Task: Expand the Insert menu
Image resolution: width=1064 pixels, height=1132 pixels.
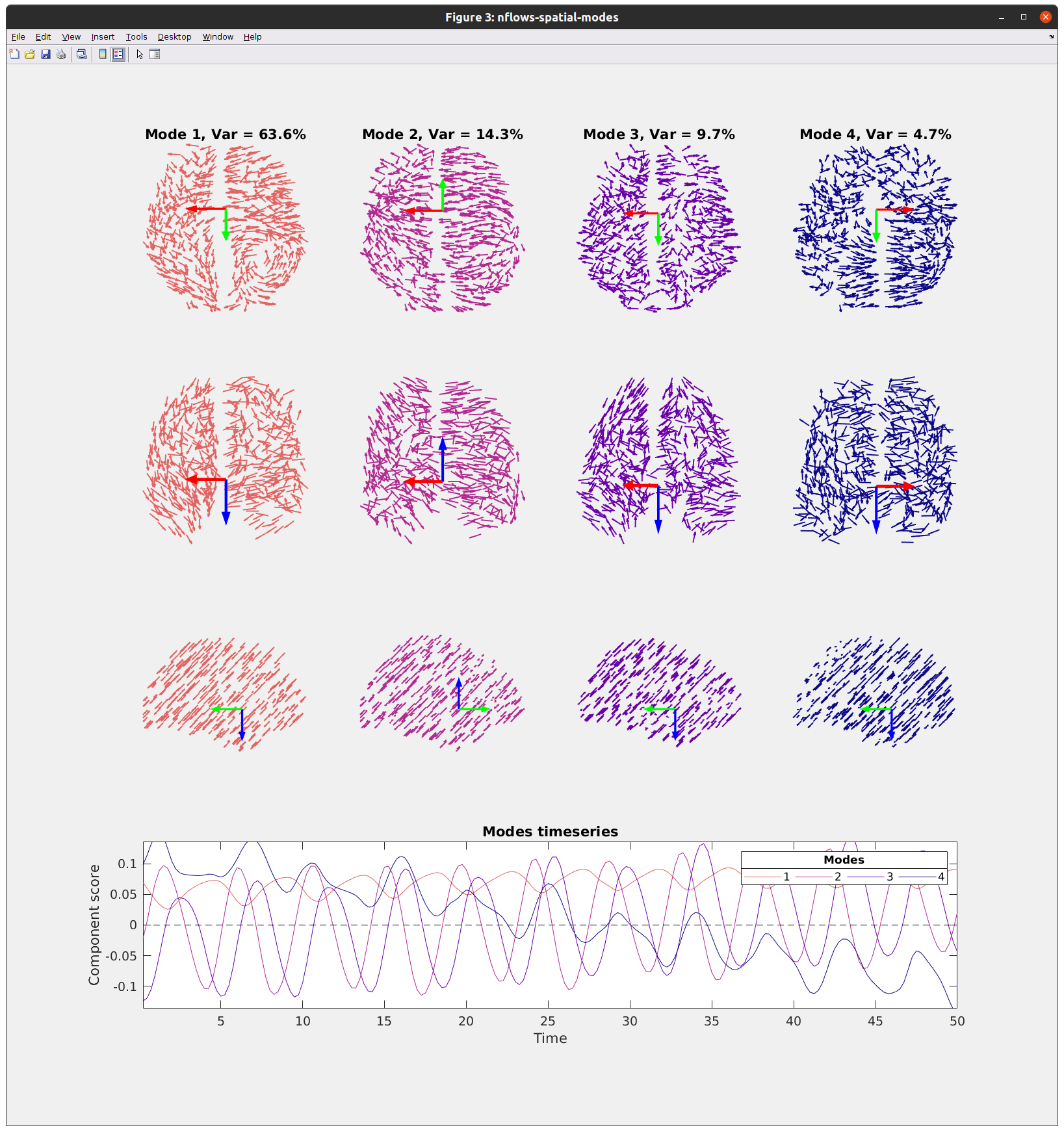Action: point(103,37)
